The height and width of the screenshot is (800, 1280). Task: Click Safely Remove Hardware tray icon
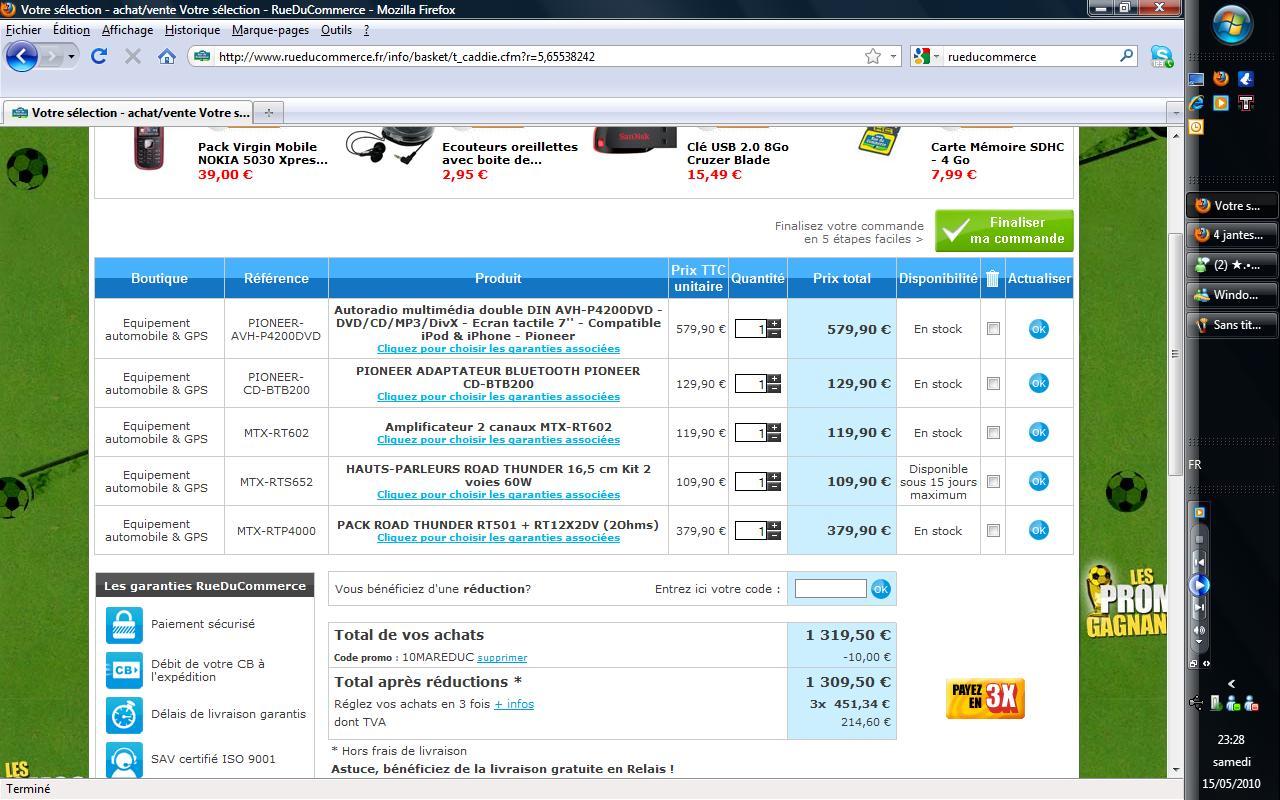[x=1216, y=703]
